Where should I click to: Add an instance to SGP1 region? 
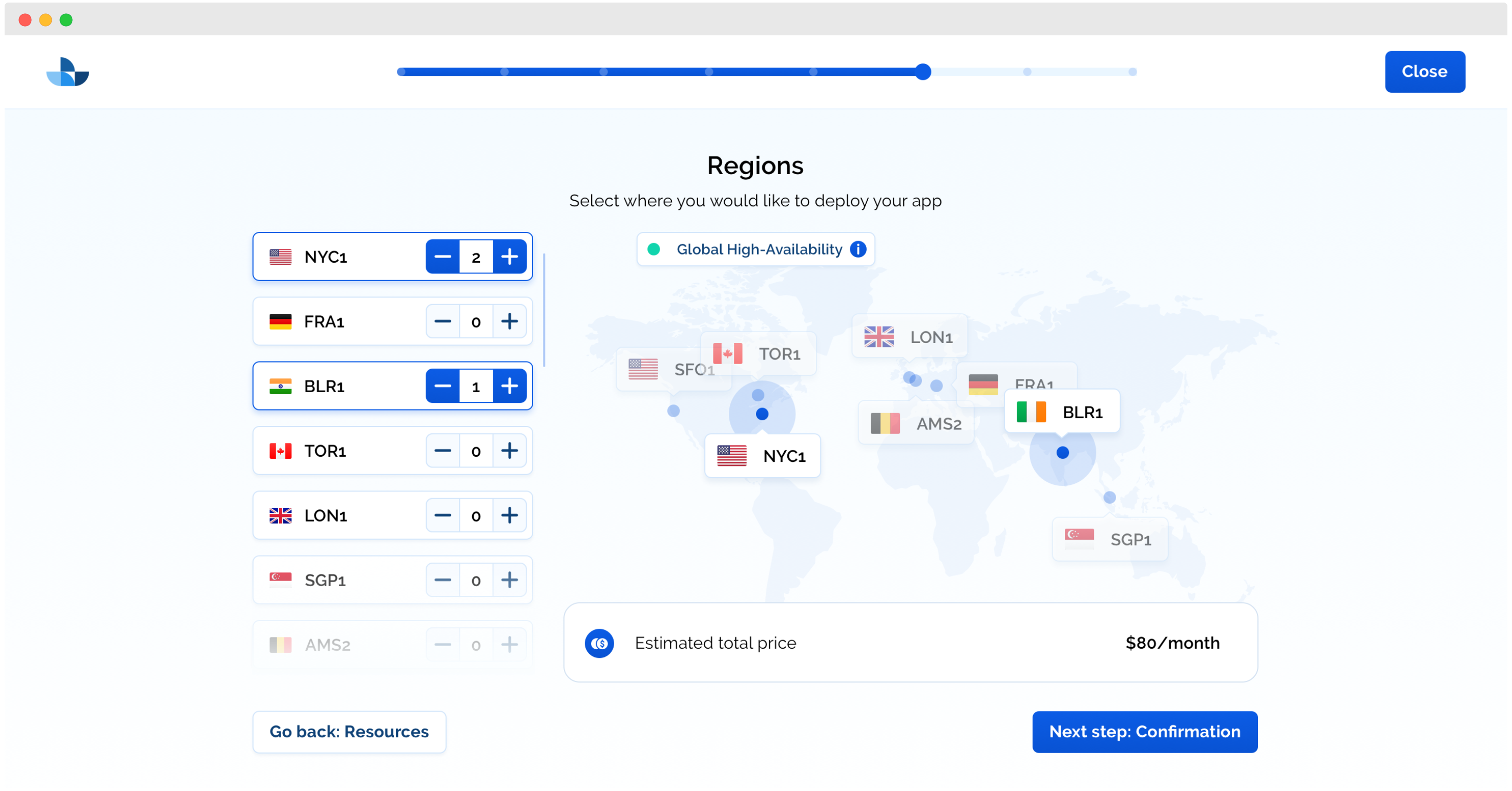509,580
